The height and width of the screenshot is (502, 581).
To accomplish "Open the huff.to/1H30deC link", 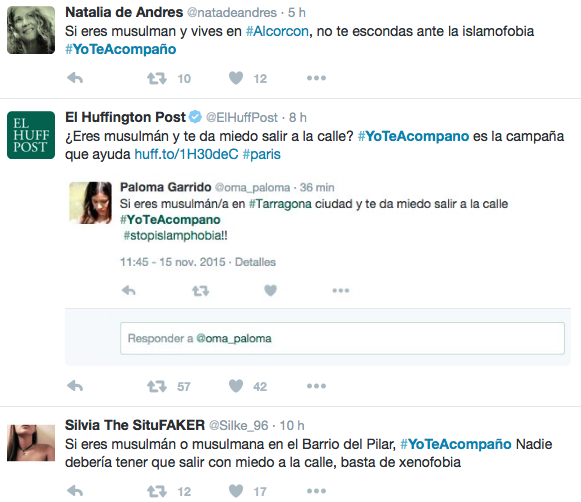I will click(186, 154).
